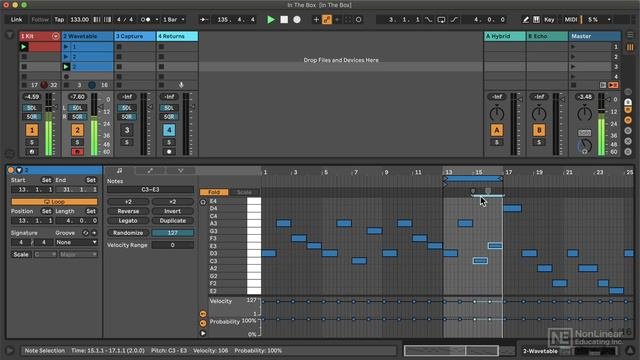
Task: Toggle track 4 activator button
Action: 169,130
